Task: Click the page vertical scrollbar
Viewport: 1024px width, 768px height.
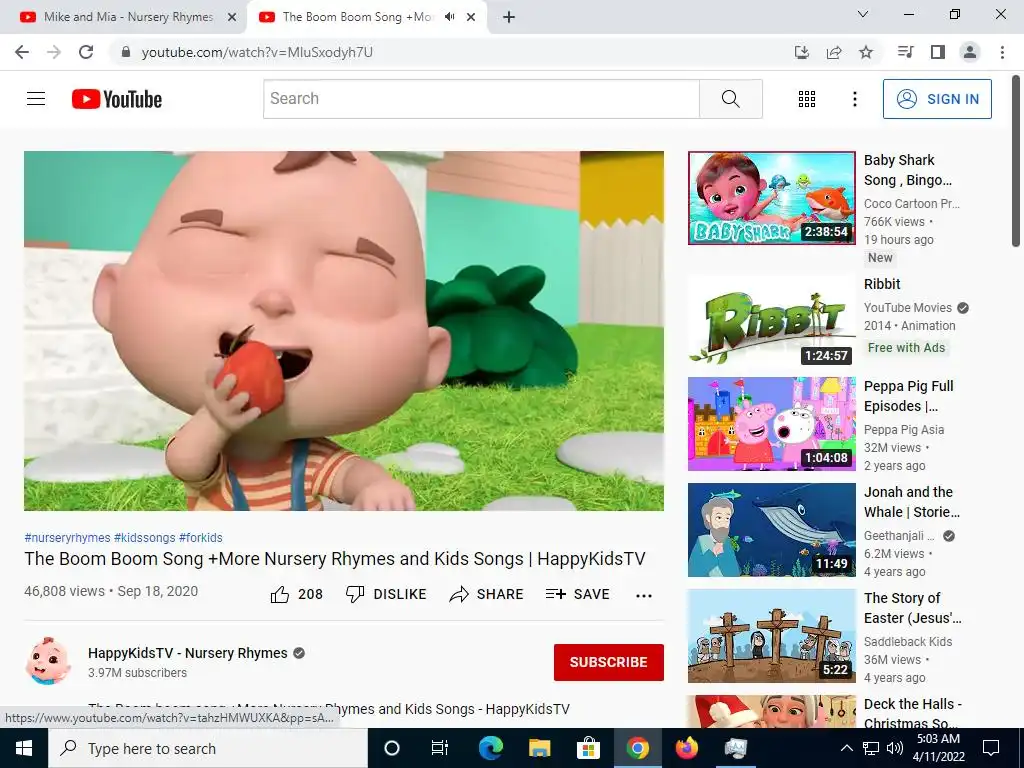Action: pyautogui.click(x=1016, y=161)
